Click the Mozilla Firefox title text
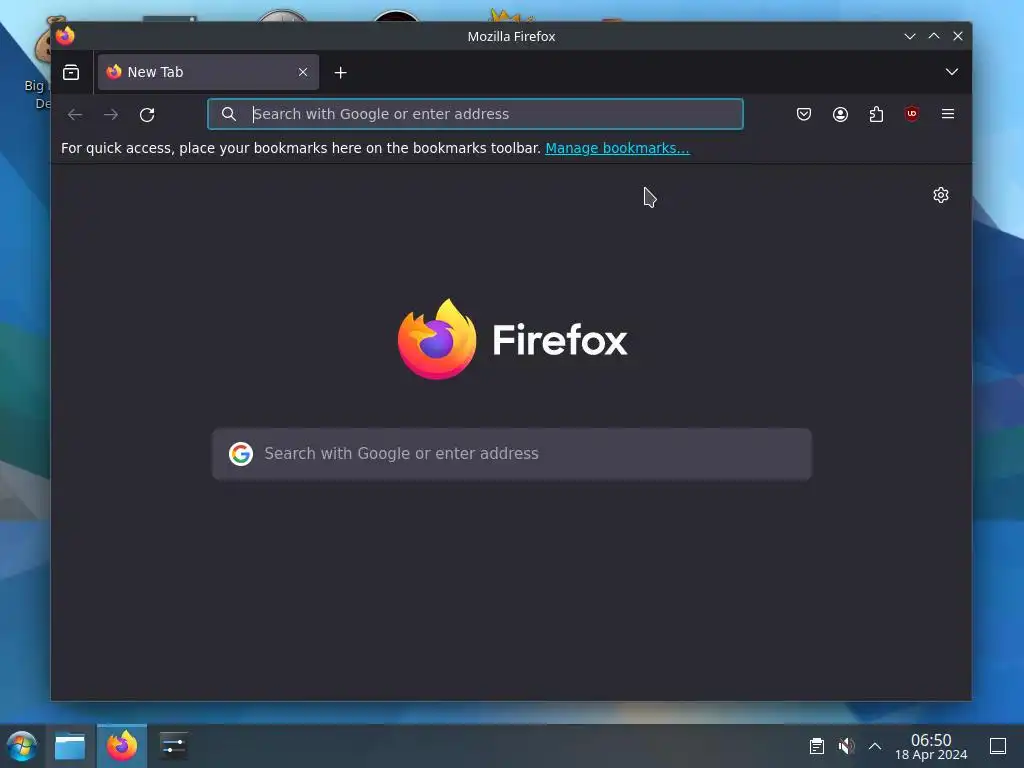The image size is (1024, 768). (511, 37)
